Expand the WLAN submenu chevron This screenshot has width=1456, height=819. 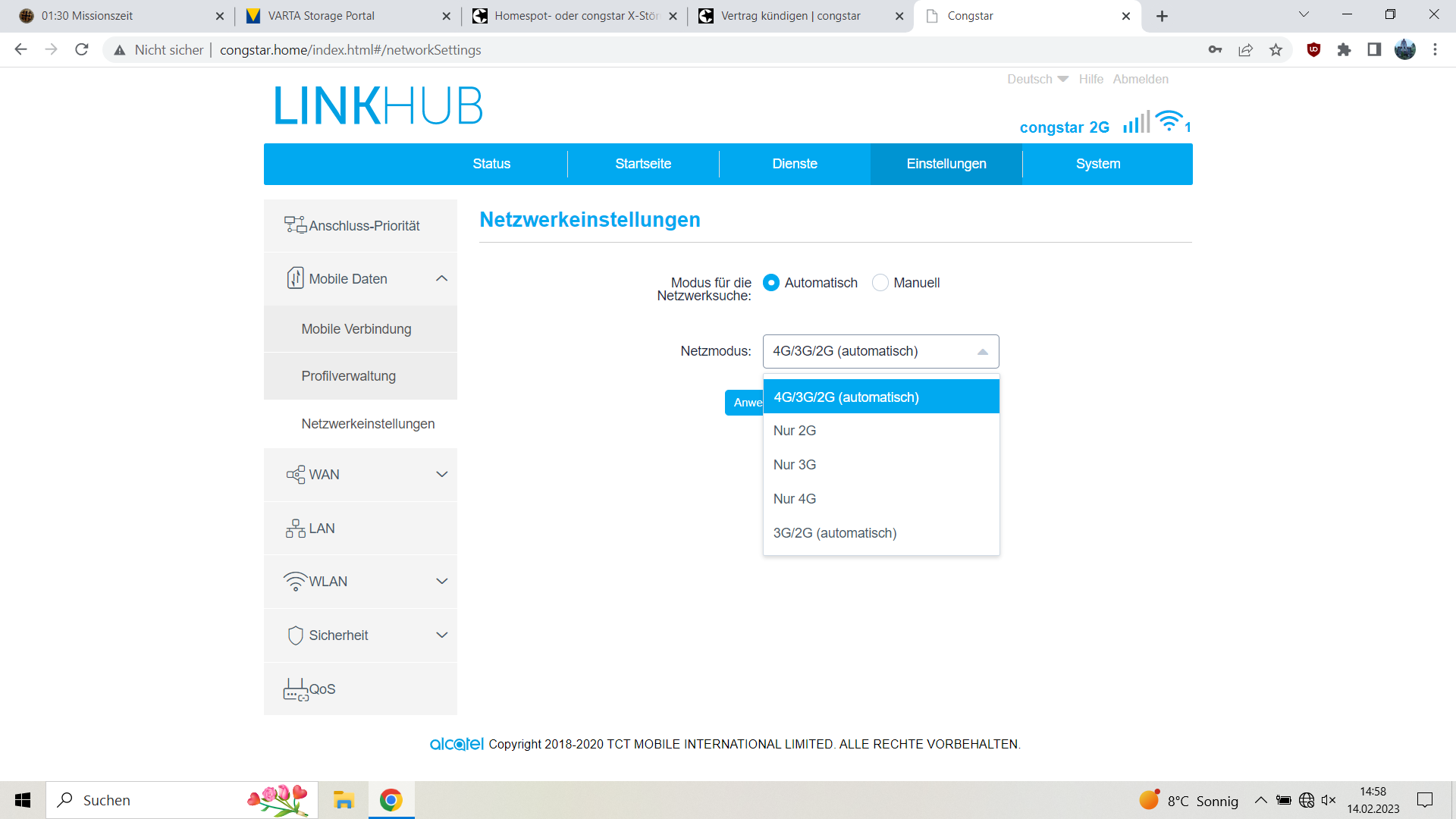441,581
